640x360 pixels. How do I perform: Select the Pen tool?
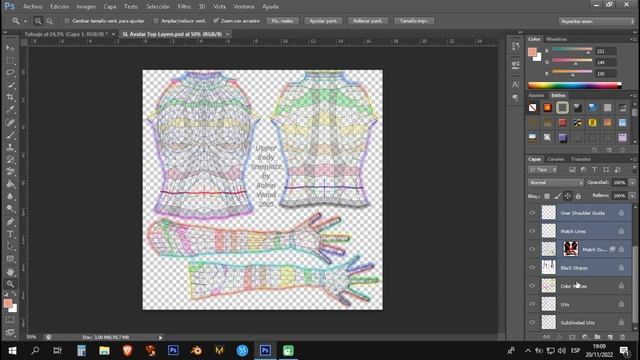(x=10, y=222)
